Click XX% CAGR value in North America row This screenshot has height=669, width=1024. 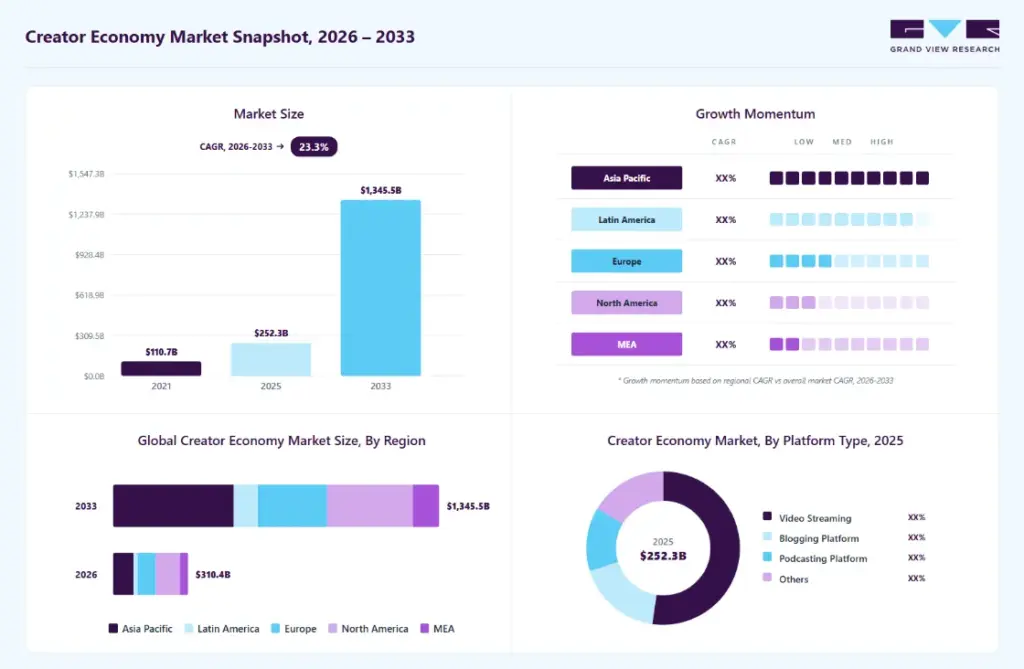pyautogui.click(x=726, y=302)
